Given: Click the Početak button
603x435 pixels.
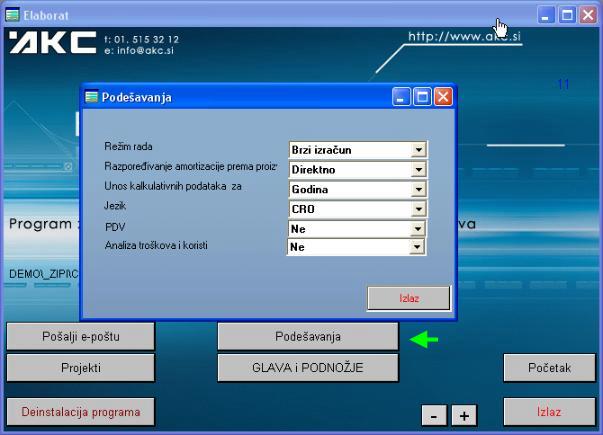Looking at the screenshot, I should click(549, 368).
